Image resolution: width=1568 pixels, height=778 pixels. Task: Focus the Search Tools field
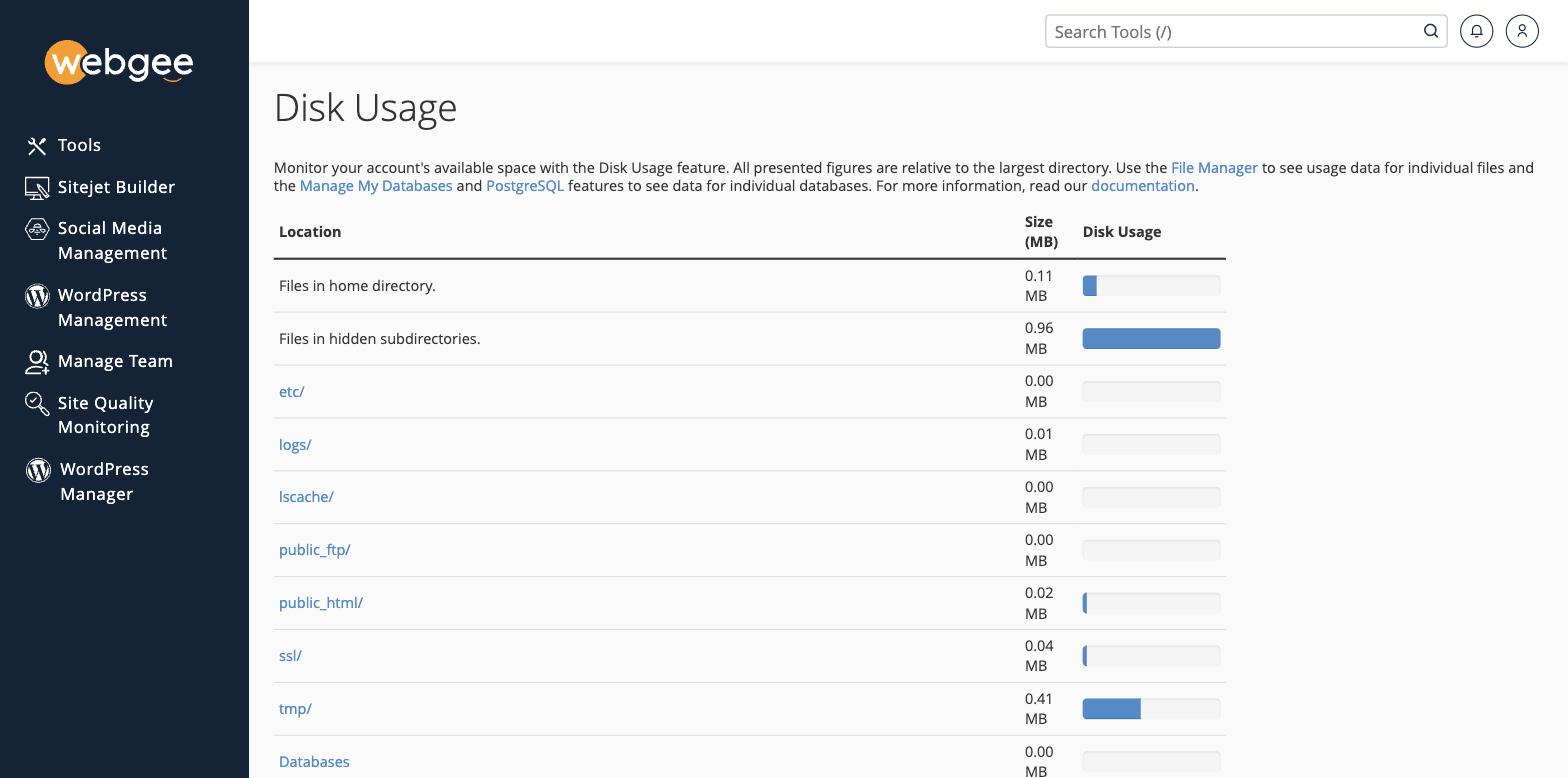click(1246, 31)
